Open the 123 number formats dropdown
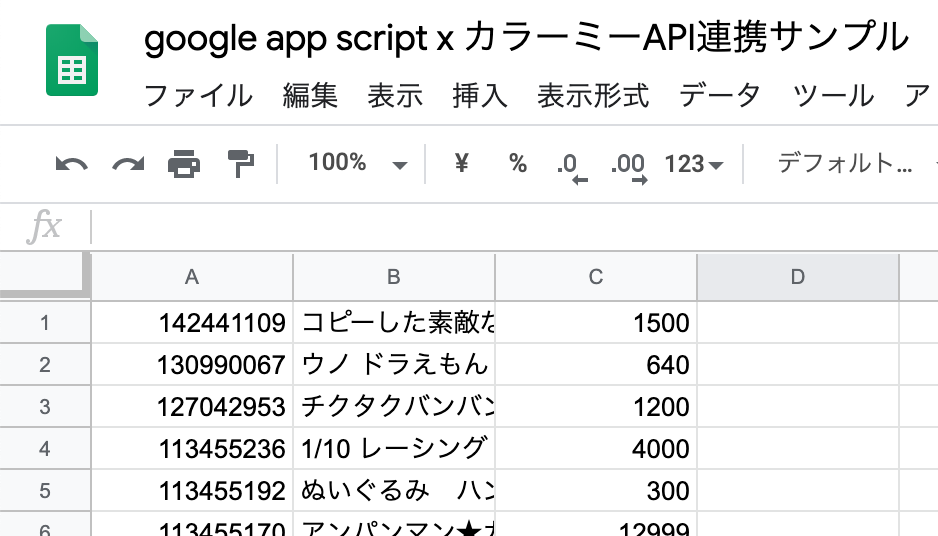The width and height of the screenshot is (938, 536). tap(694, 163)
